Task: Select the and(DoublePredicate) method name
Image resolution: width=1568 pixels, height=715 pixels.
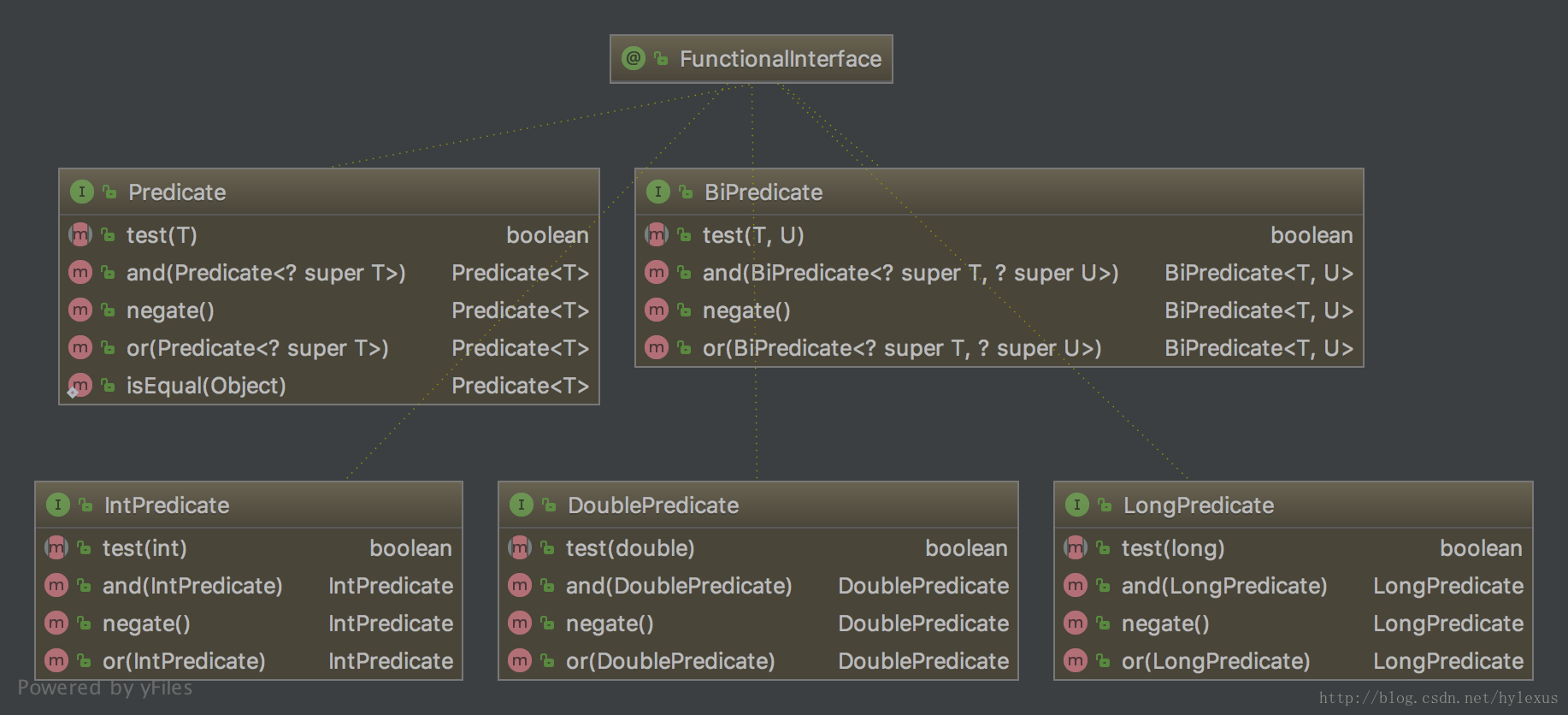Action: [x=679, y=586]
